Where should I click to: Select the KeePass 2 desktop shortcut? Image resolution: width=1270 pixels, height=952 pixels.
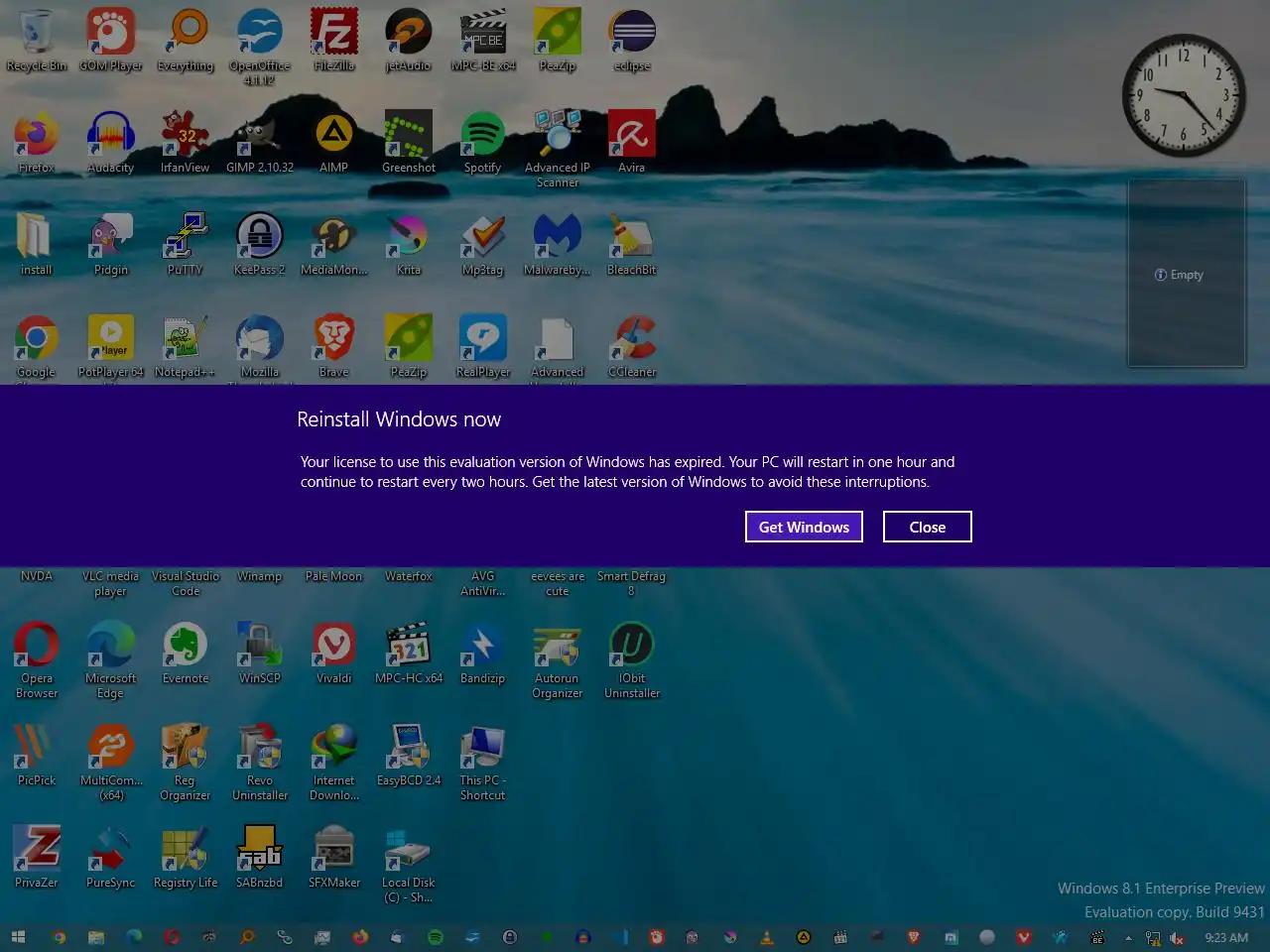pos(260,244)
